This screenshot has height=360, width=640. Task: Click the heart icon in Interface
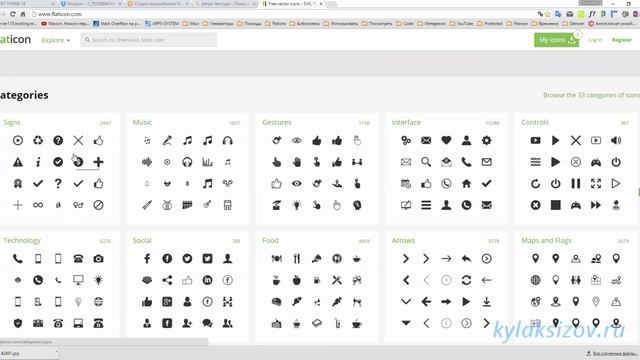point(446,140)
